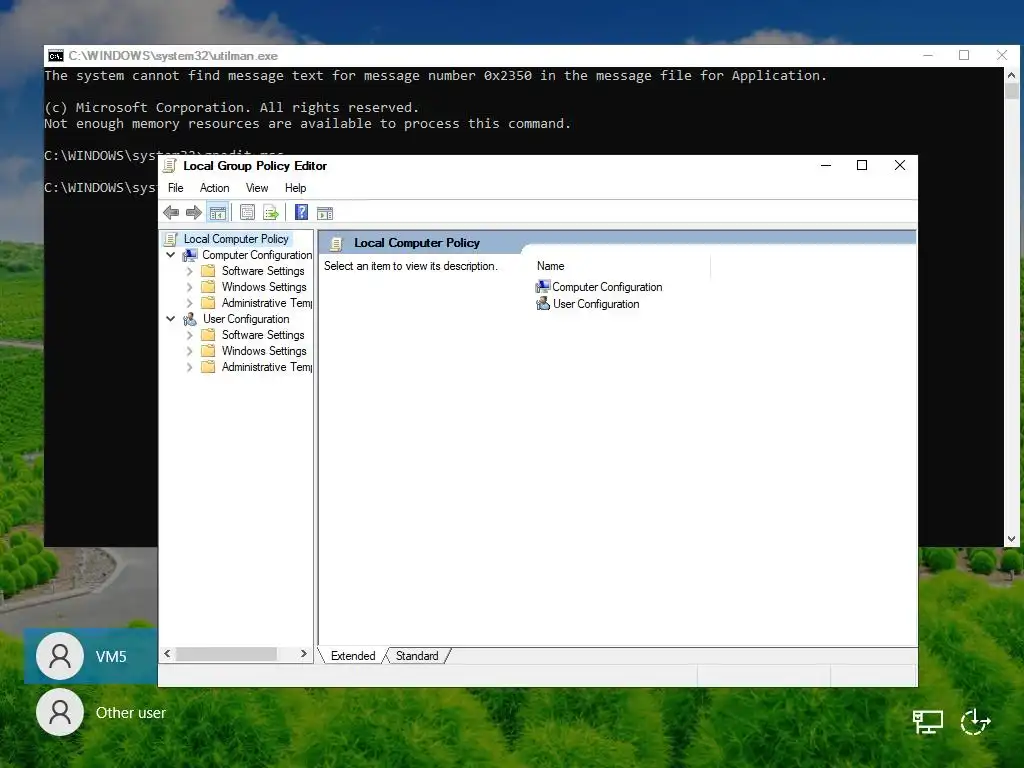1024x768 pixels.
Task: Click User Configuration entry in Name list
Action: [596, 304]
